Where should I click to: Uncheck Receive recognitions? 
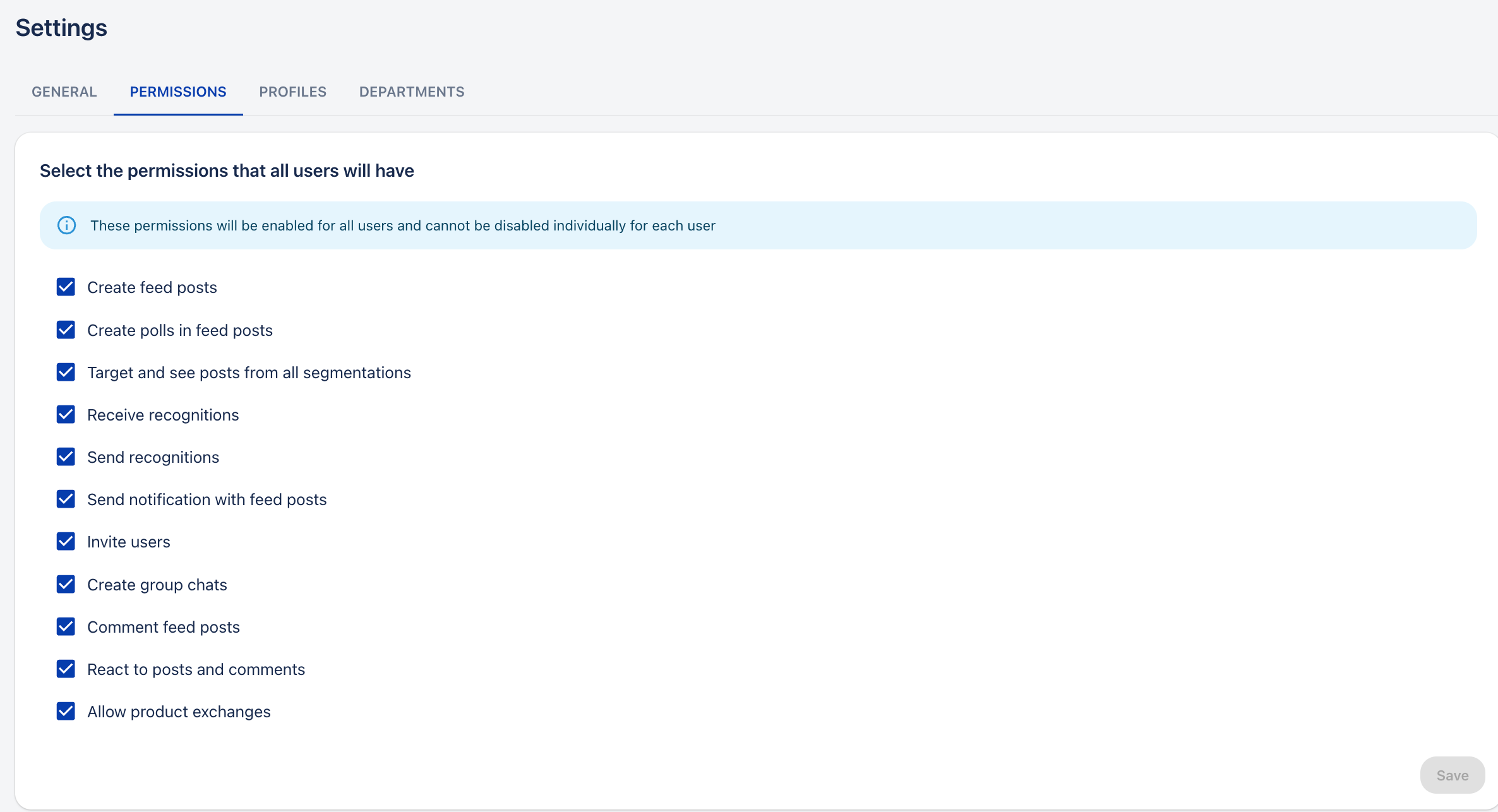coord(66,414)
